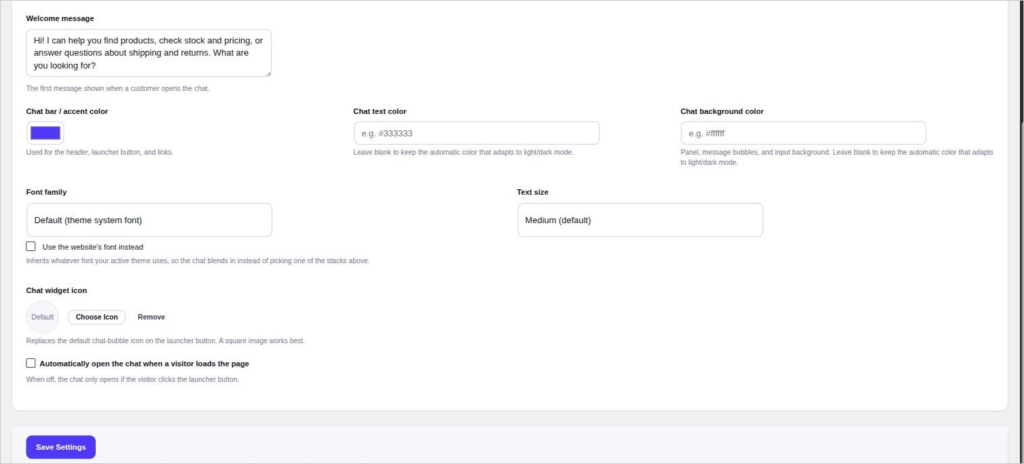Click the "Font family" label
The height and width of the screenshot is (464, 1024).
pyautogui.click(x=46, y=192)
